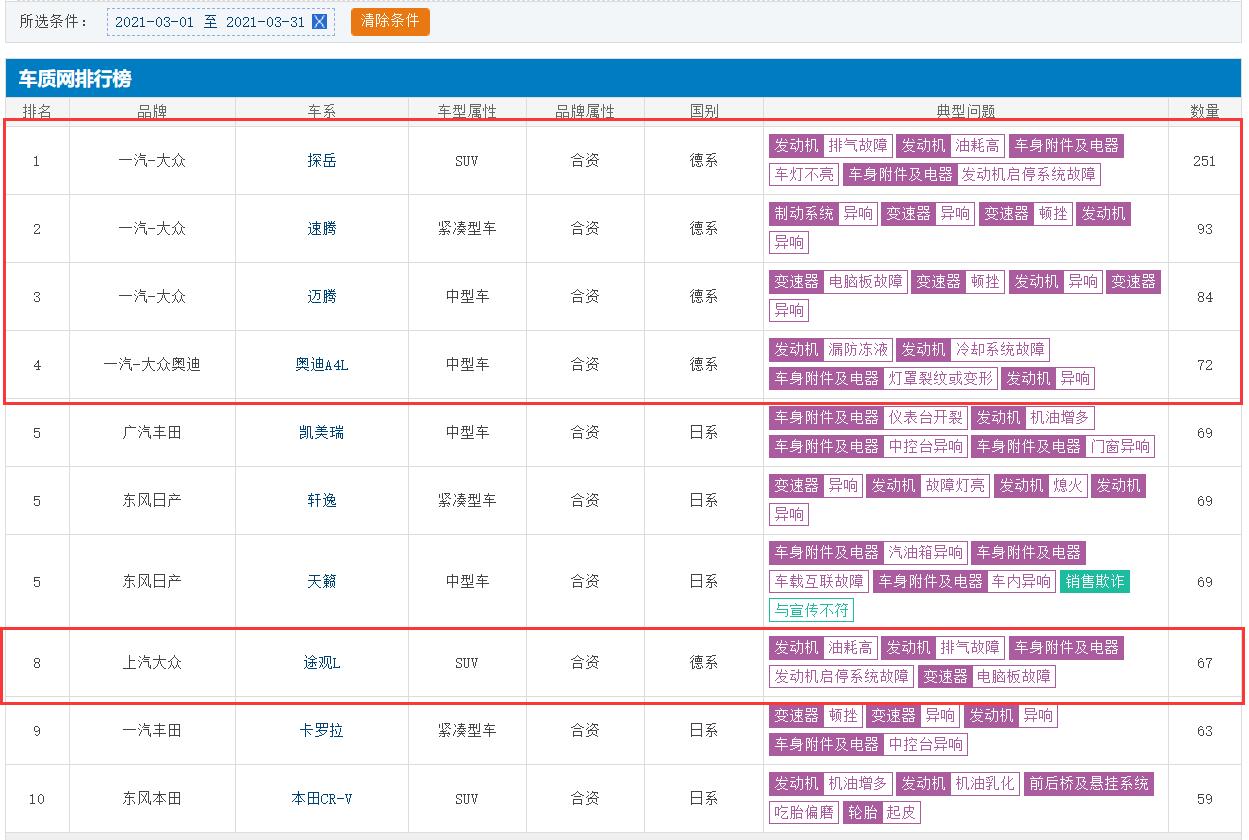The width and height of the screenshot is (1249, 840).
Task: Open the 速腾 car series link
Action: click(x=322, y=229)
